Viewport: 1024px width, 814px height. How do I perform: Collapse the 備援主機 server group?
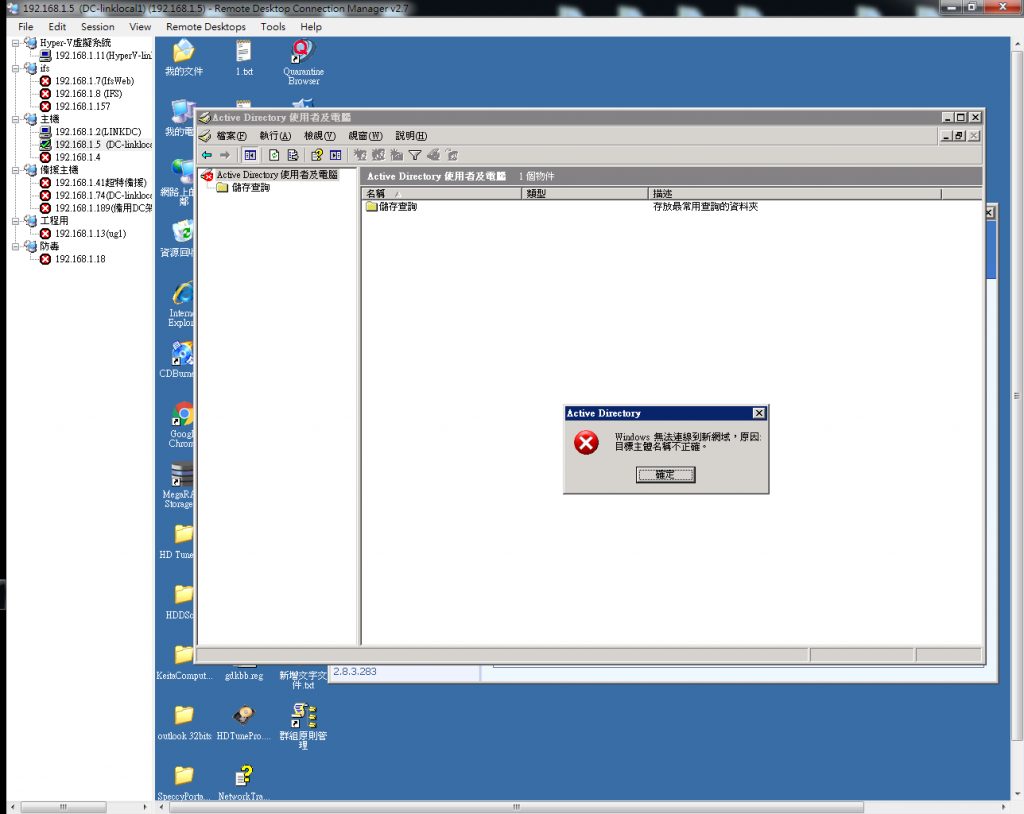point(15,171)
